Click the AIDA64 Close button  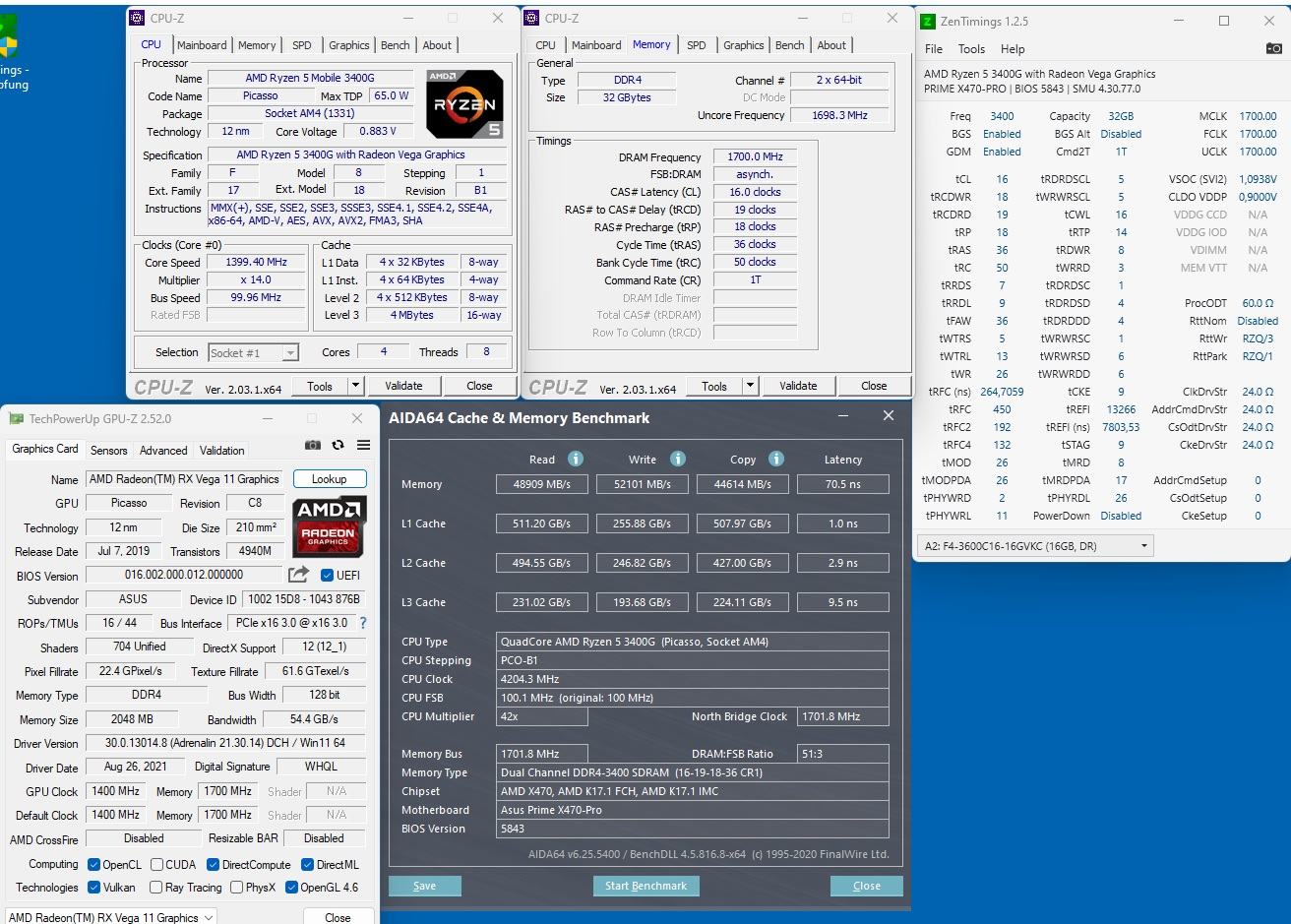pos(866,886)
